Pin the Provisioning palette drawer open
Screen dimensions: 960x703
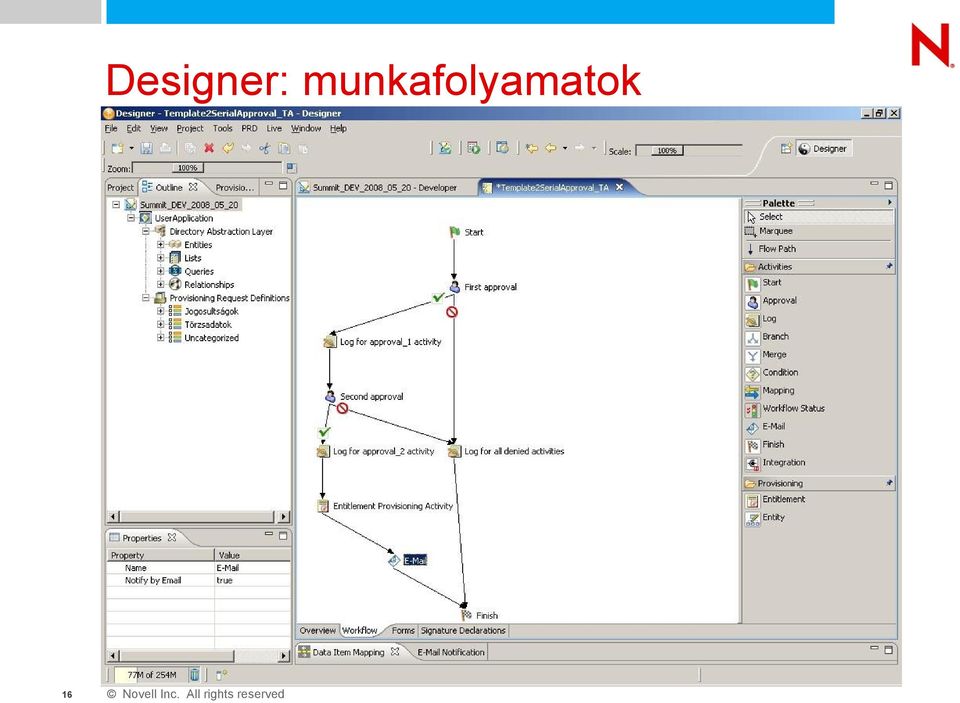point(889,483)
